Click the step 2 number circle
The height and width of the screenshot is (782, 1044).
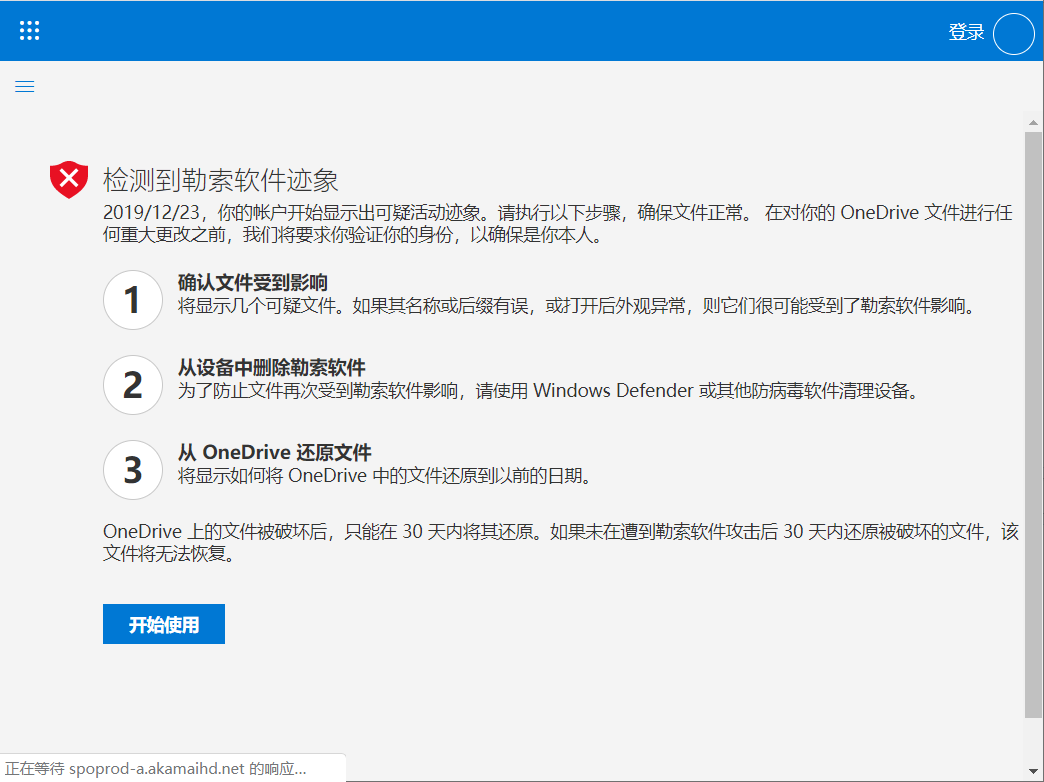[133, 385]
